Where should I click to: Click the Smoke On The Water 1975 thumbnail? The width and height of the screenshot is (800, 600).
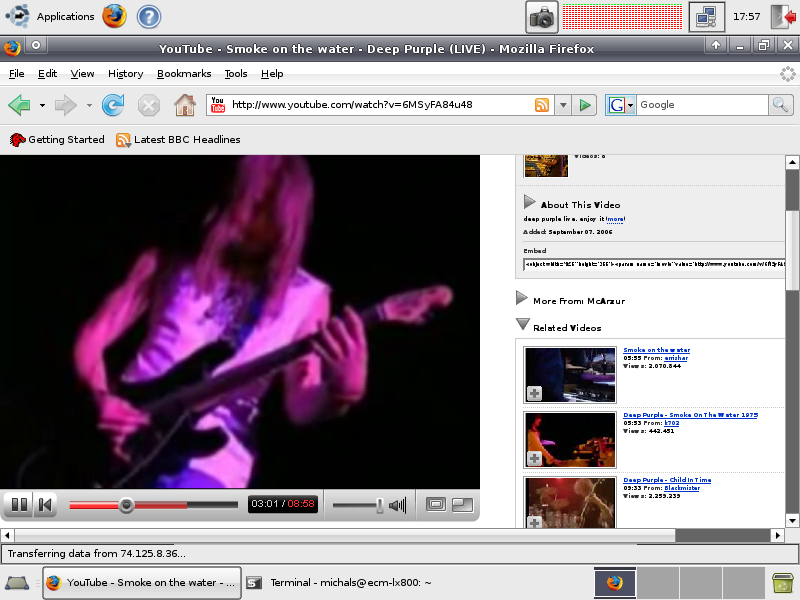tap(570, 440)
